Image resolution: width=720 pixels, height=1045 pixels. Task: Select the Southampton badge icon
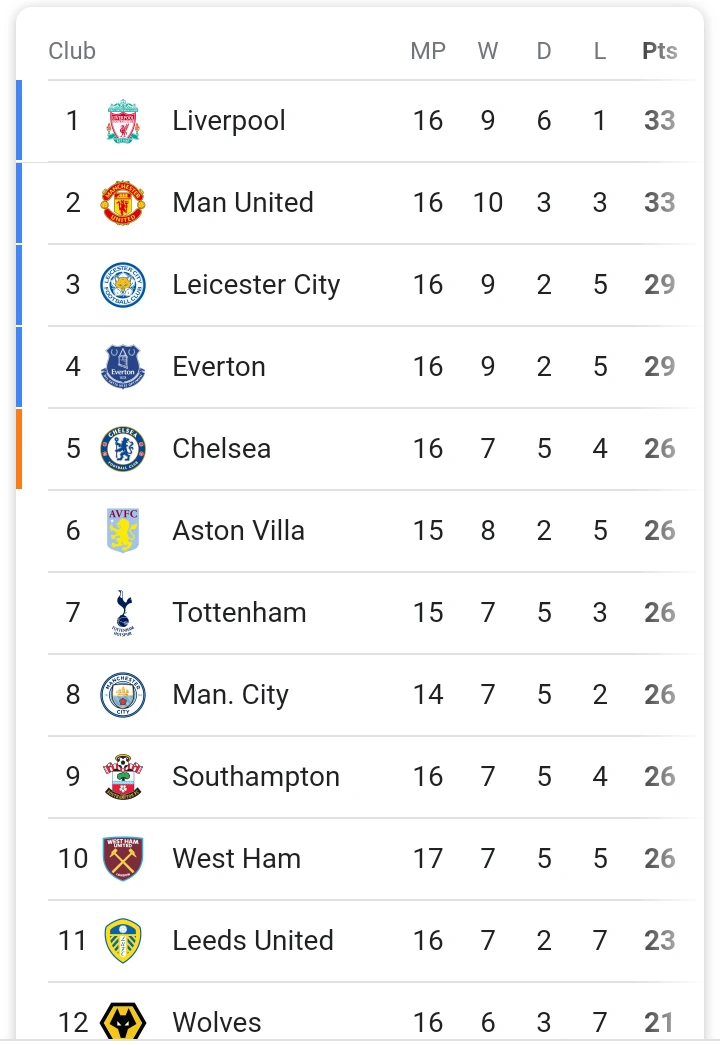[x=123, y=777]
